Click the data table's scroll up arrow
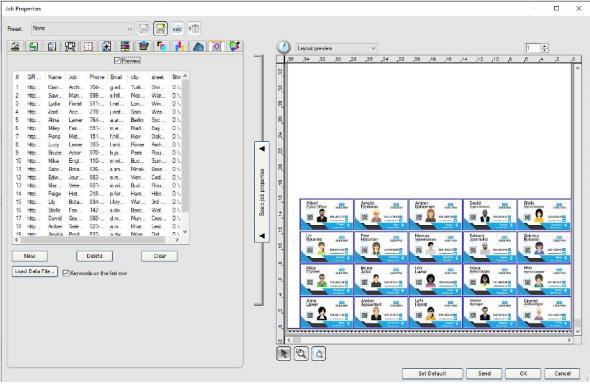This screenshot has width=590, height=384. (x=185, y=76)
